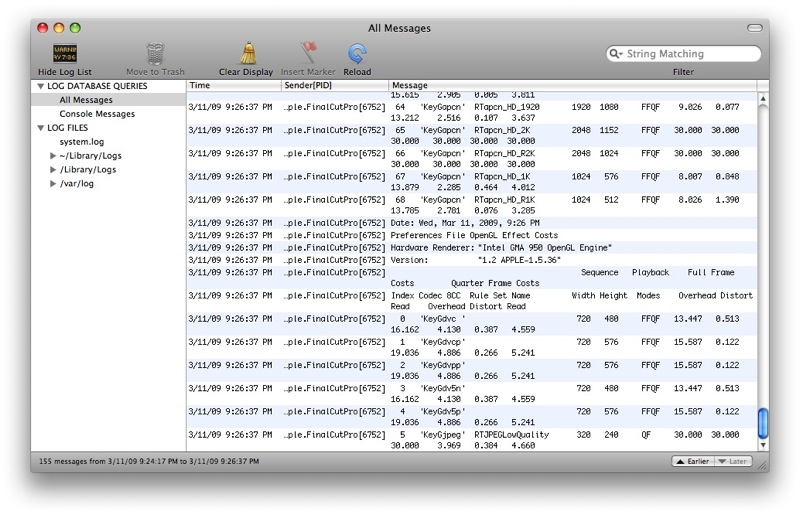Screen dimensions: 800x515
Task: Select the row with 'KeyGdvc '
Action: 472,324
